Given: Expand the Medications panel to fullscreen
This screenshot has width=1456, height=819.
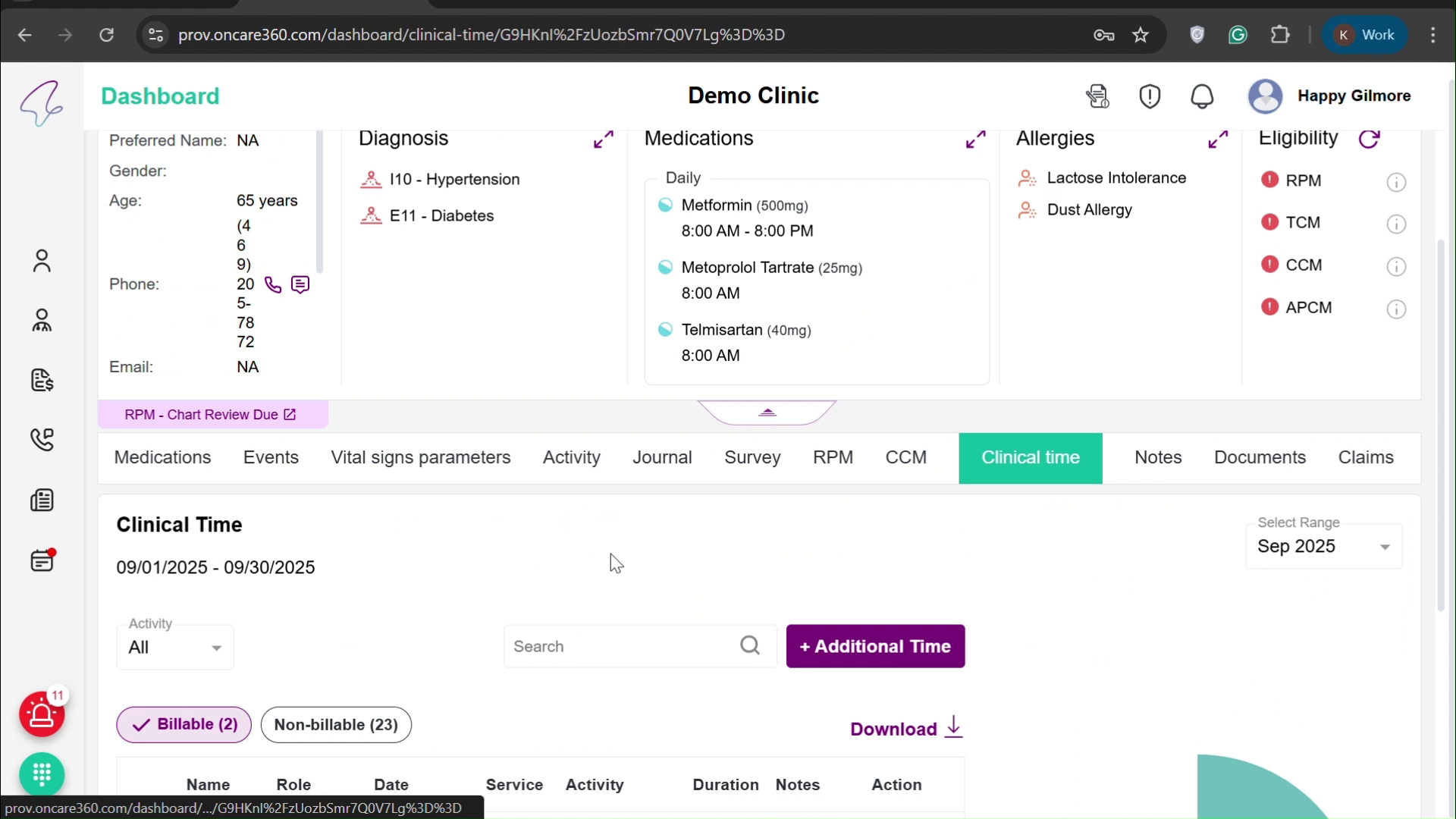Looking at the screenshot, I should pos(977,139).
